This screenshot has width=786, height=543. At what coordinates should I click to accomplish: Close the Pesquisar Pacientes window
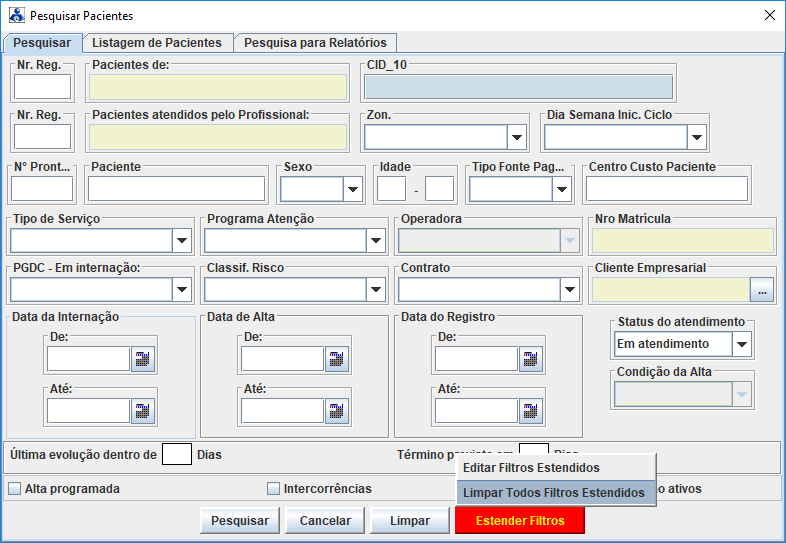[770, 15]
